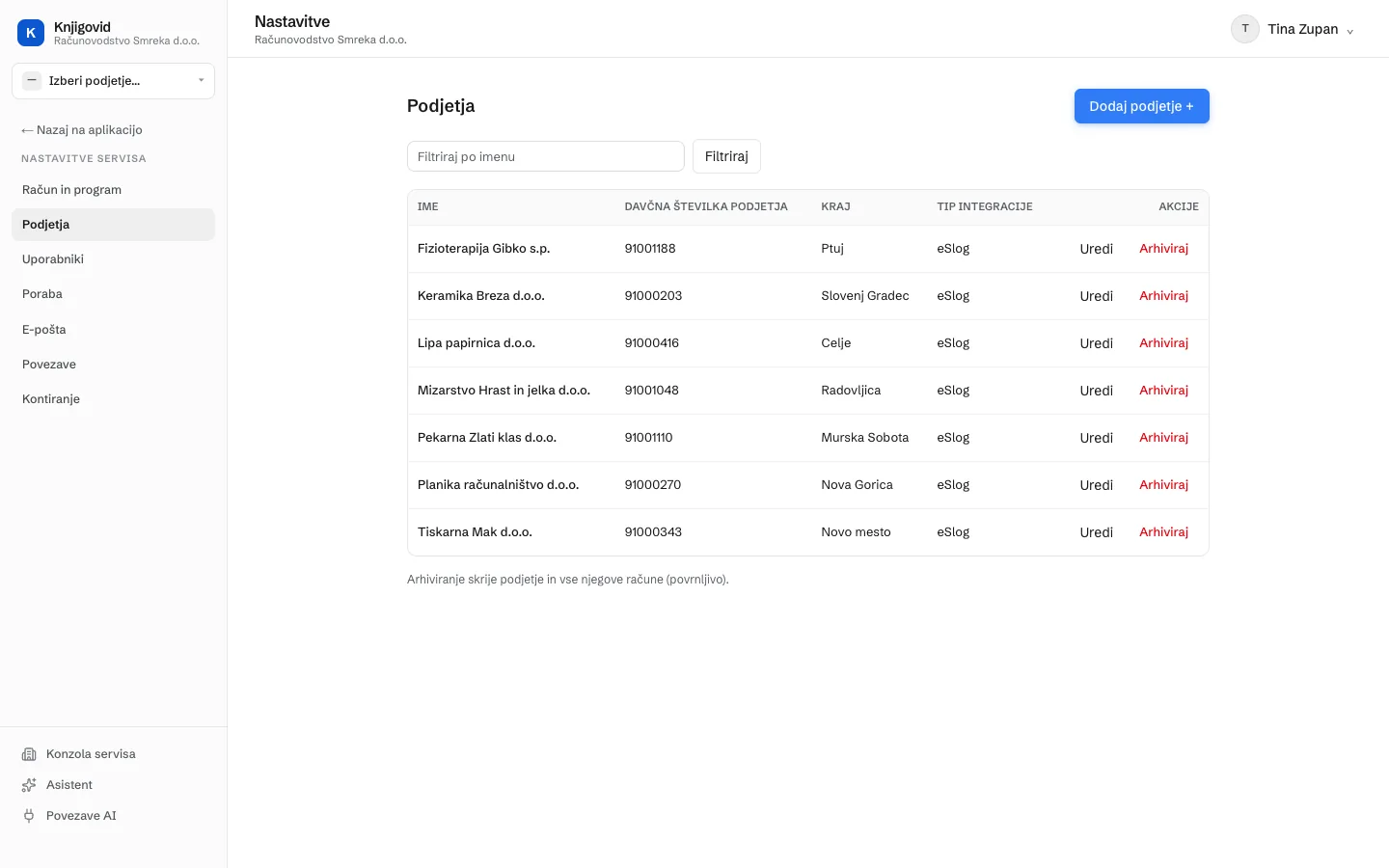Click the Slovenj Gradec cell
This screenshot has height=868, width=1389.
click(865, 296)
